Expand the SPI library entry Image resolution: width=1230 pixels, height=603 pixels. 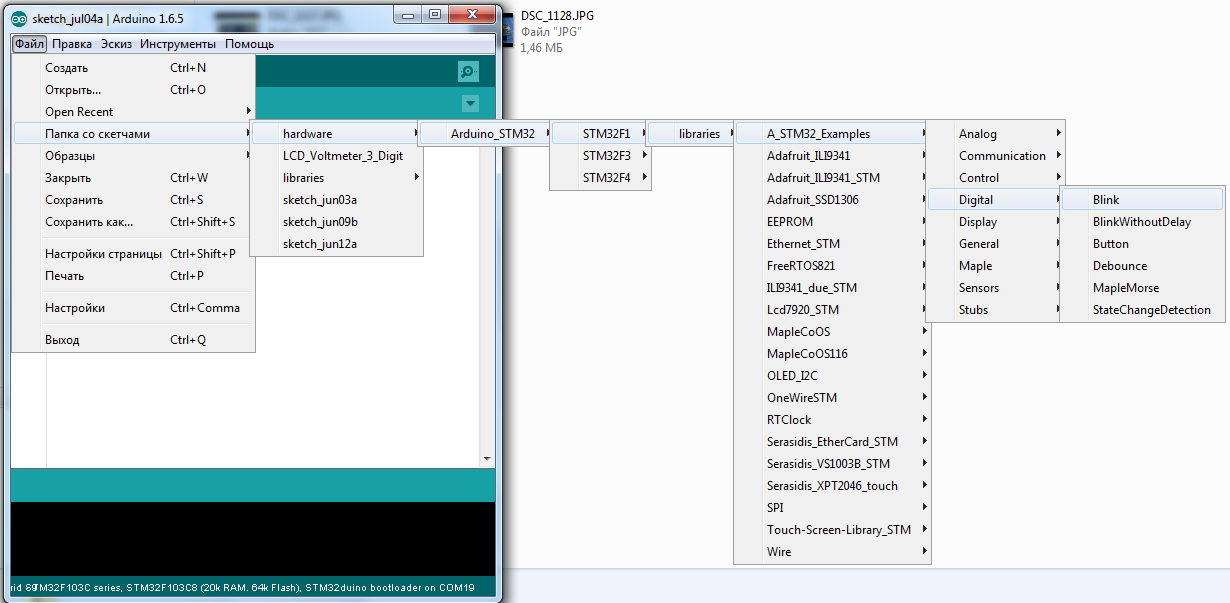(x=833, y=508)
